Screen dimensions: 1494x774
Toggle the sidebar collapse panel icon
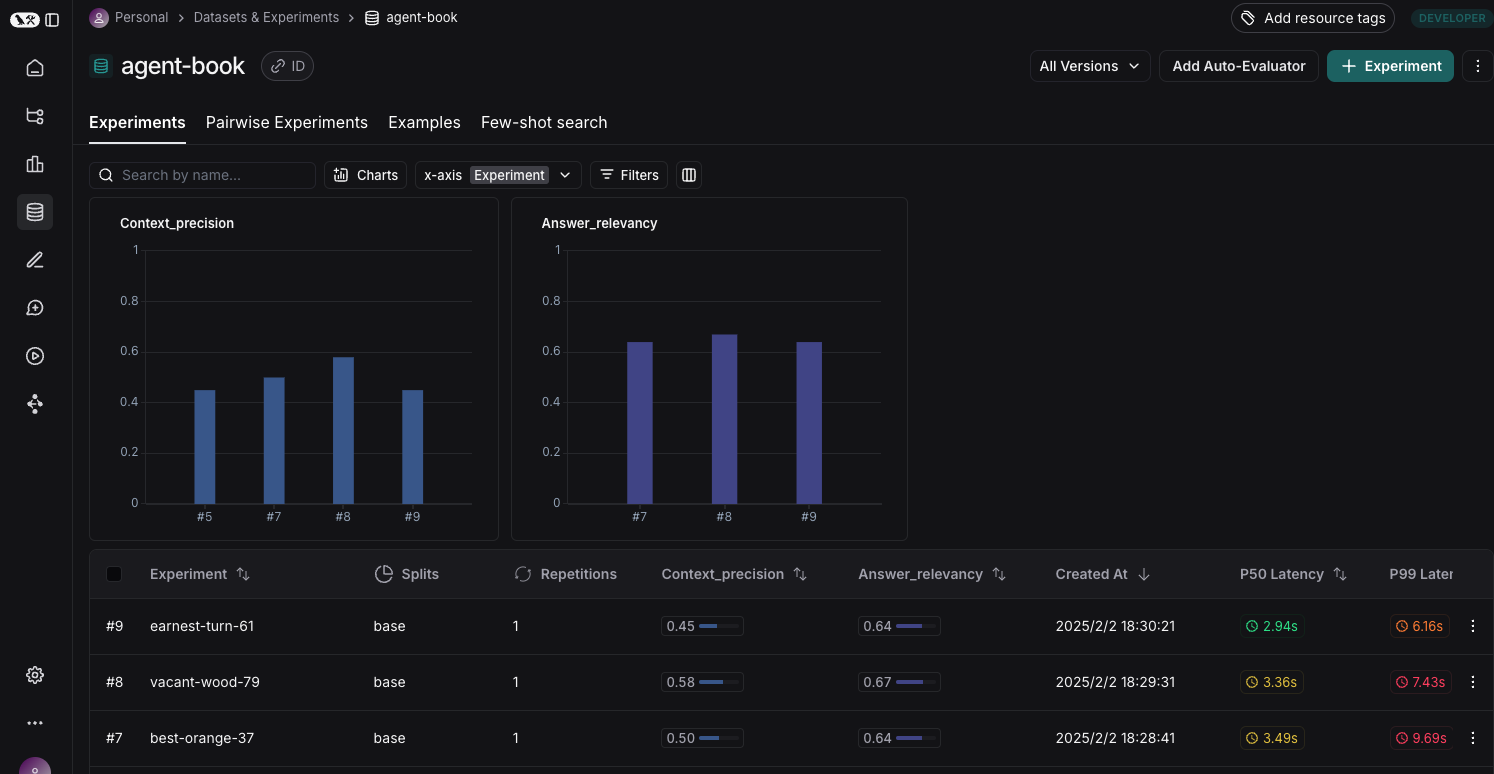coord(52,19)
